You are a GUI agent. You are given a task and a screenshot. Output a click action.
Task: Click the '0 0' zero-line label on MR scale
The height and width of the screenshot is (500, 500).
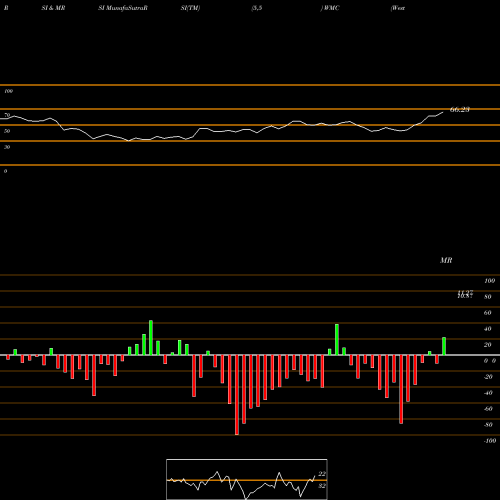tap(490, 361)
